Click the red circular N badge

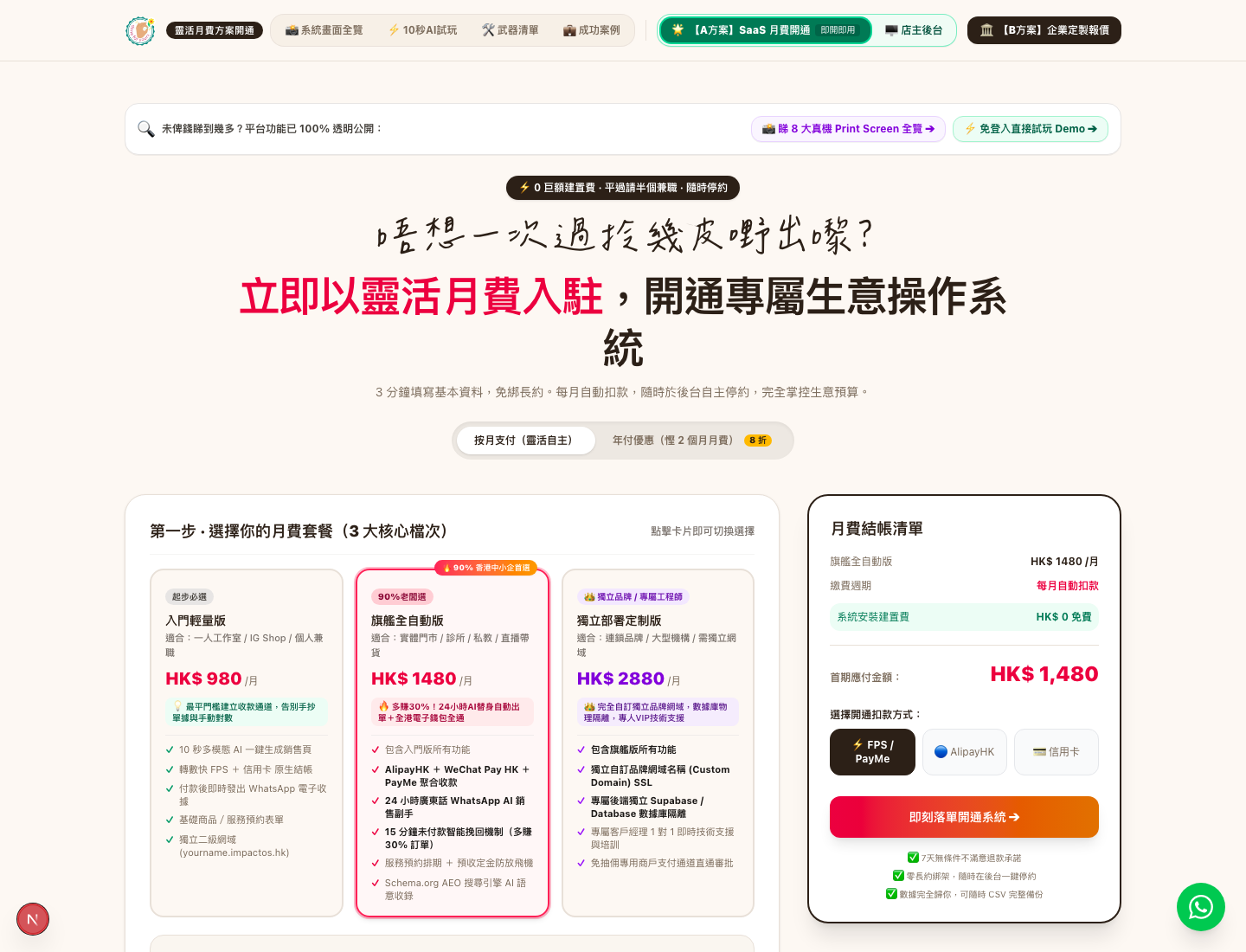(33, 919)
